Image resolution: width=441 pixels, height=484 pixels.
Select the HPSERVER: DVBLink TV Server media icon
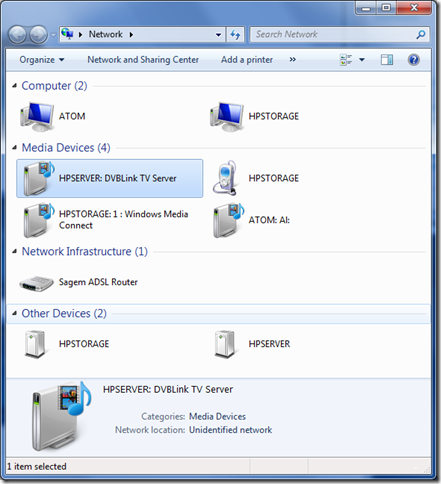[x=38, y=178]
